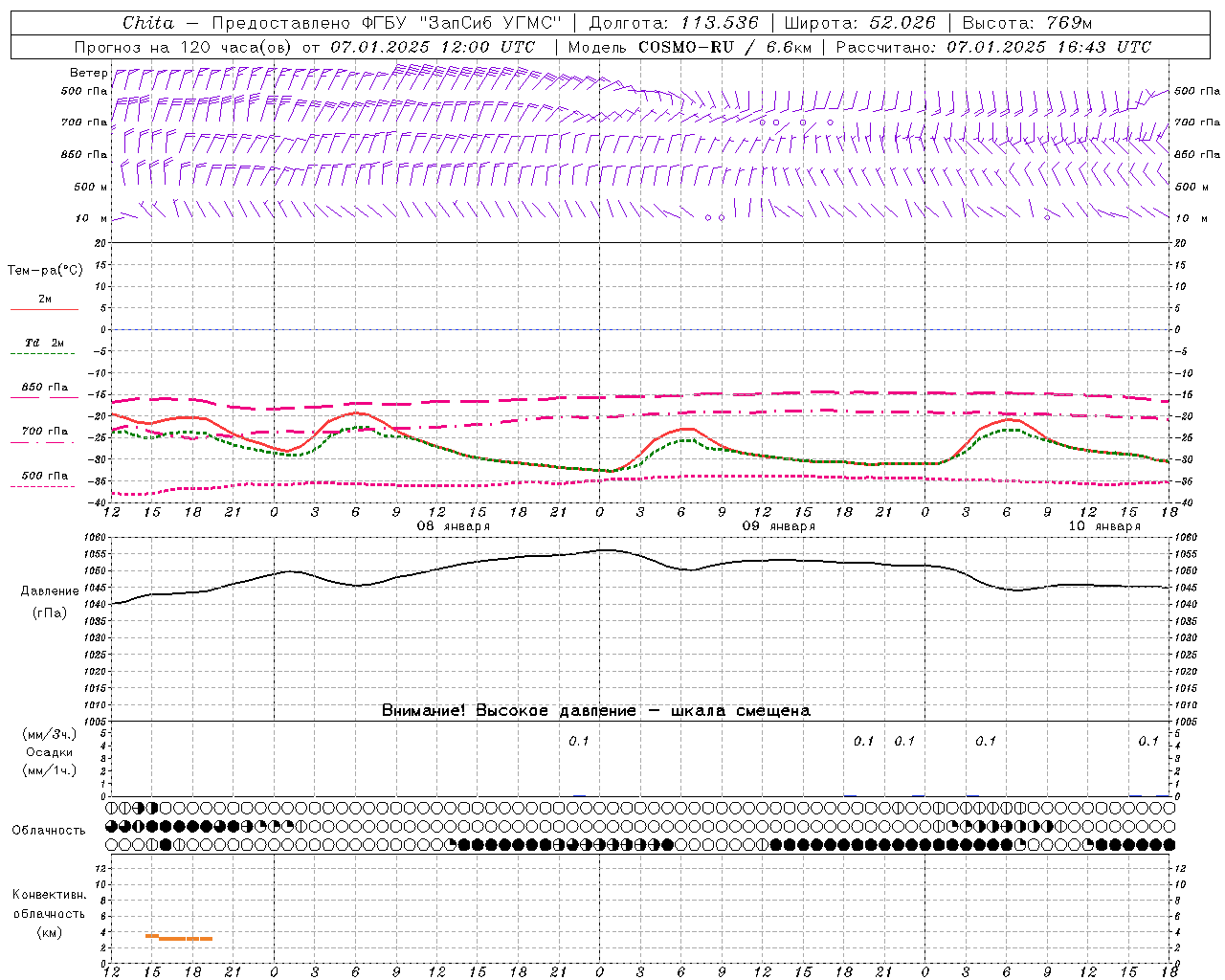Select the "(мм/1ч.)" precipitation unit label
The image size is (1225, 980).
coord(50,770)
